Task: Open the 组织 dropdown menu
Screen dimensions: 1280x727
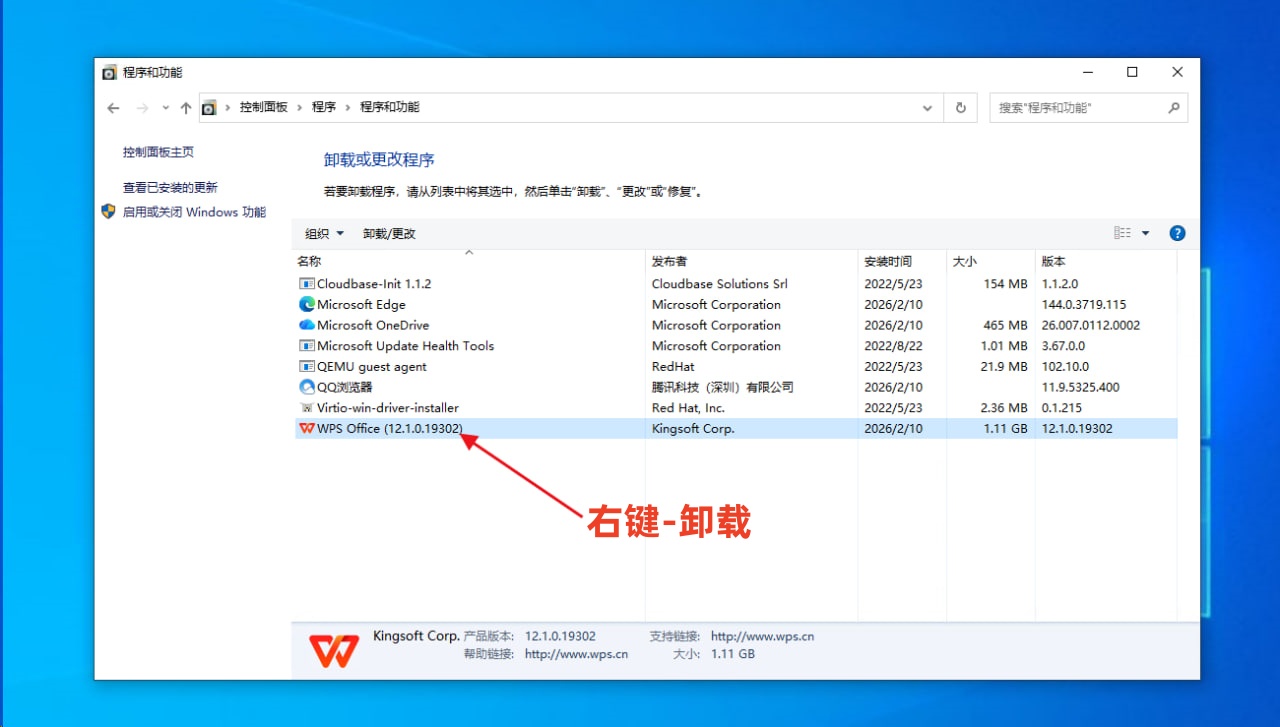Action: pyautogui.click(x=324, y=234)
